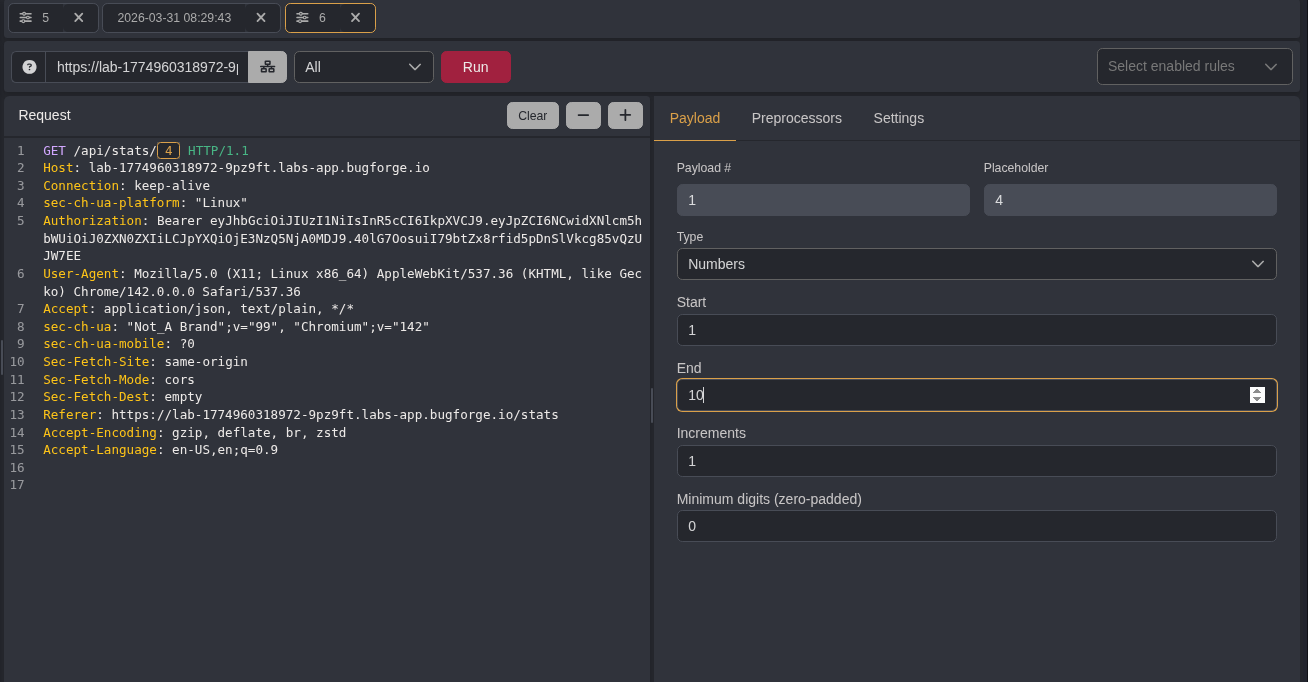This screenshot has height=682, width=1308.
Task: Close the session tab numbered 6
Action: (355, 18)
